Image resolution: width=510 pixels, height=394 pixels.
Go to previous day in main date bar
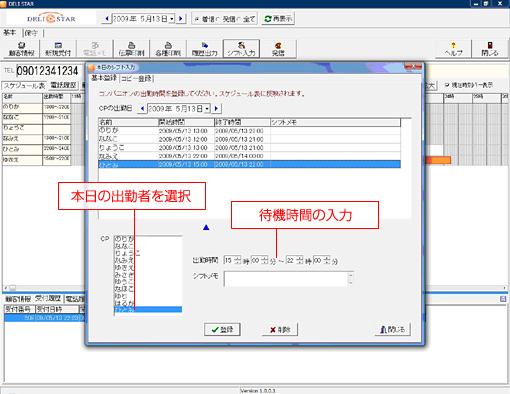click(x=107, y=19)
